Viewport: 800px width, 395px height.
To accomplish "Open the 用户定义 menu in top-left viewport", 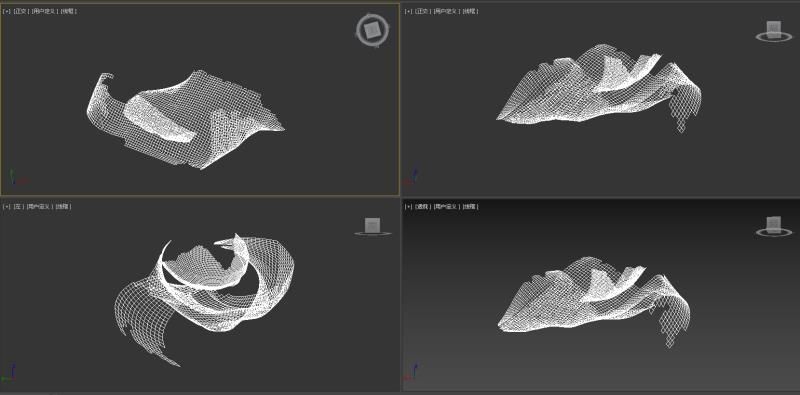I will [x=44, y=11].
